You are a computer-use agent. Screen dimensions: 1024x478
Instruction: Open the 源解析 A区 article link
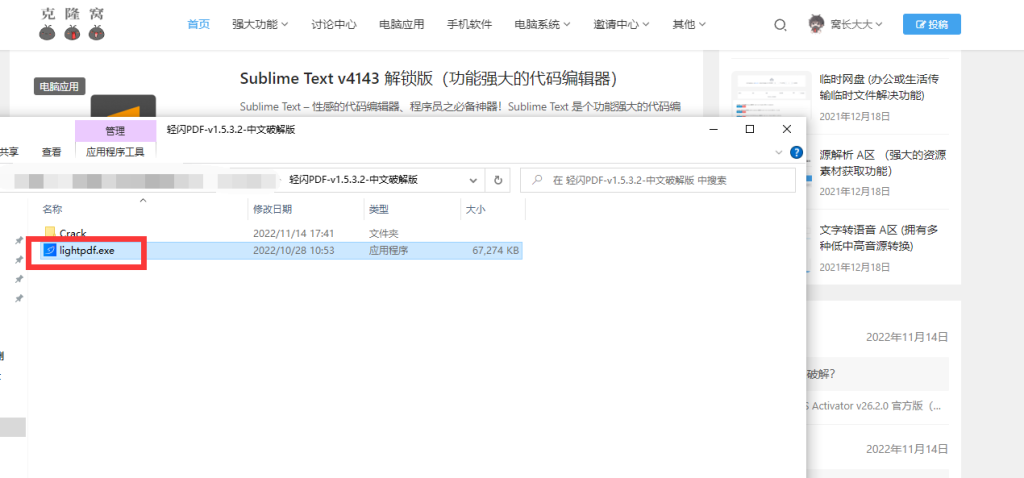point(883,163)
